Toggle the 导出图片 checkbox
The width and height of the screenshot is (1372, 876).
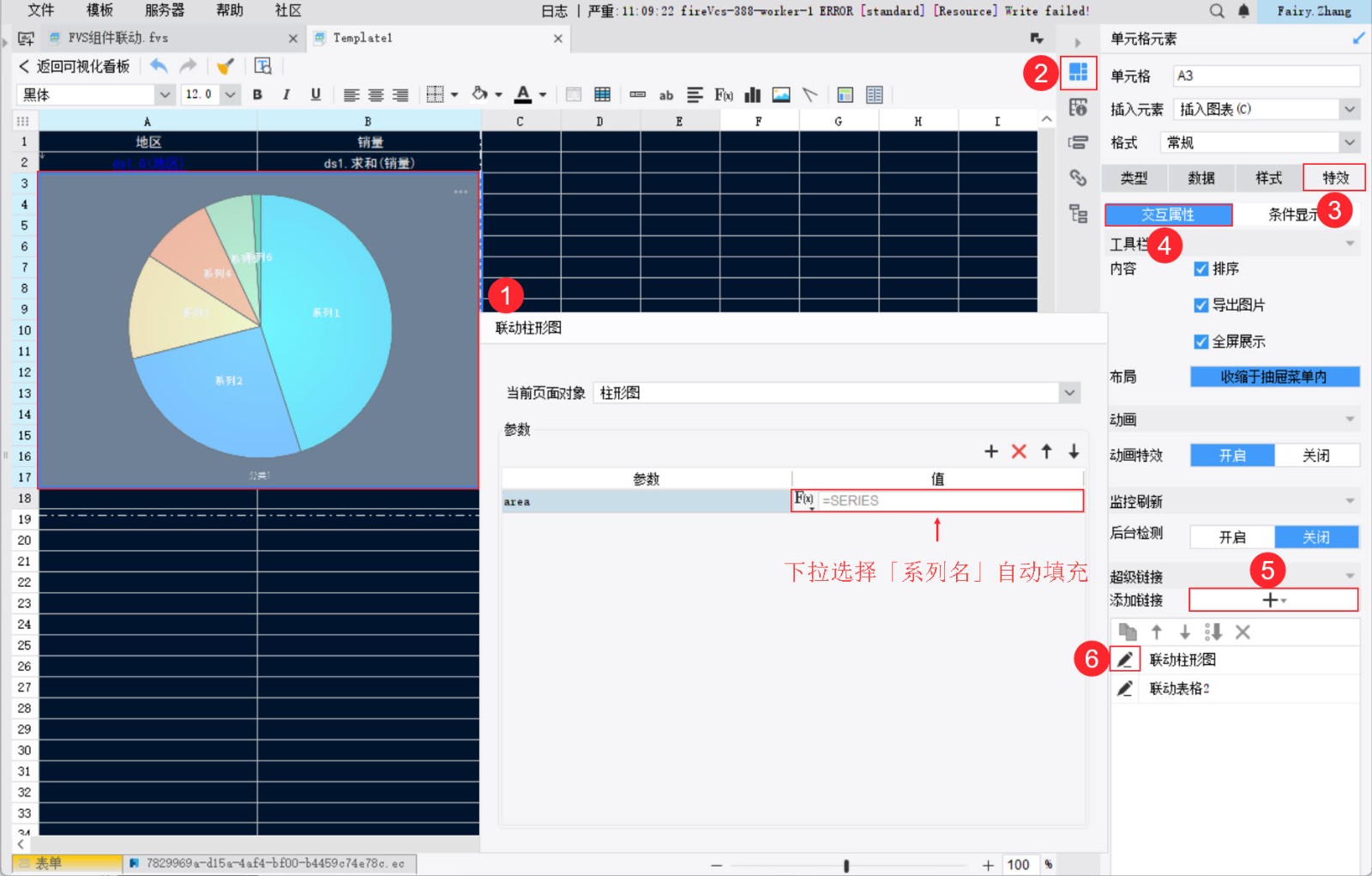[1201, 305]
